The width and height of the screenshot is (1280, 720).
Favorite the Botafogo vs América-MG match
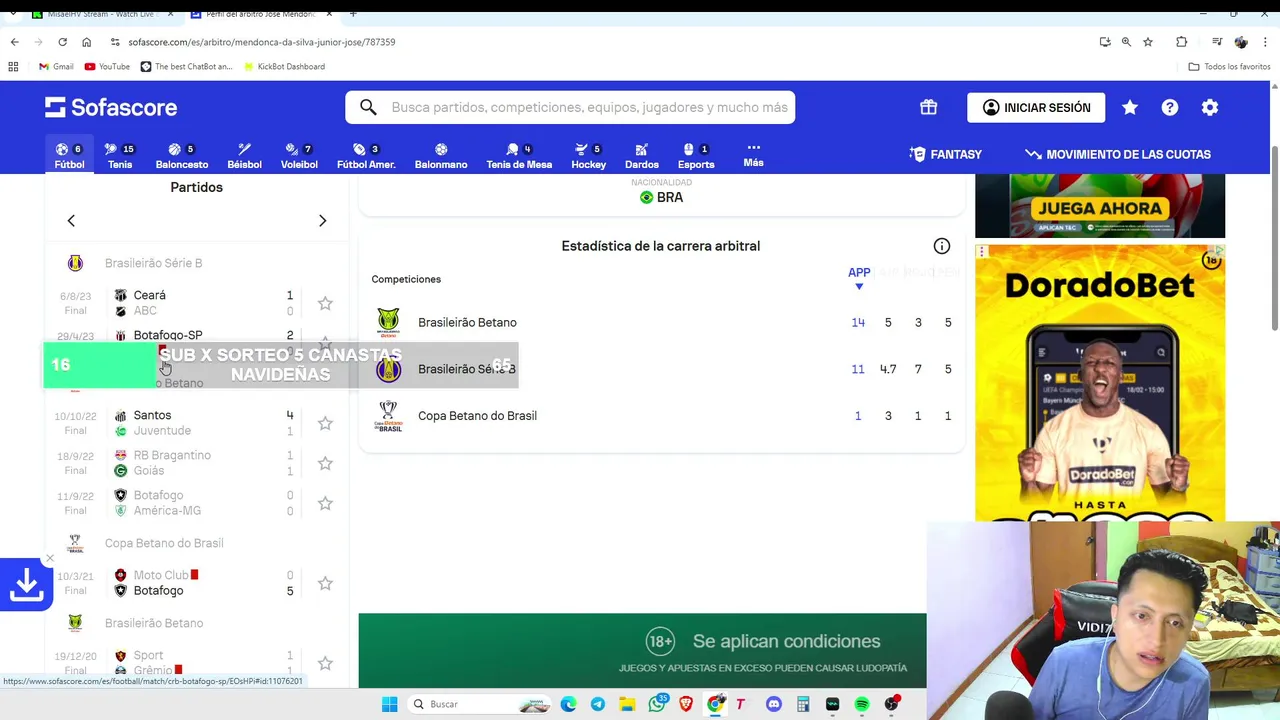click(x=325, y=503)
